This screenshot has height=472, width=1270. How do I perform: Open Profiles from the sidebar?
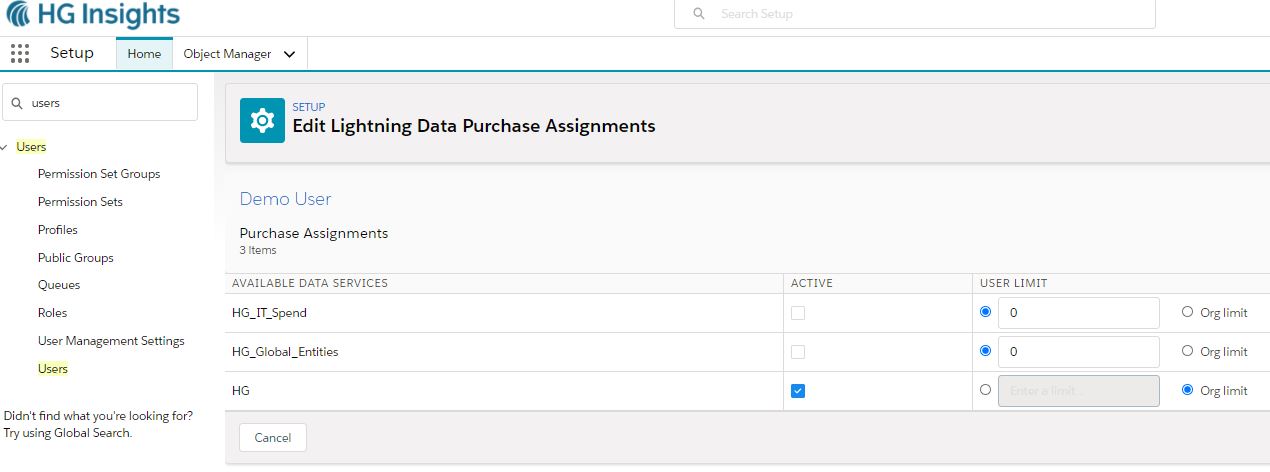point(57,230)
